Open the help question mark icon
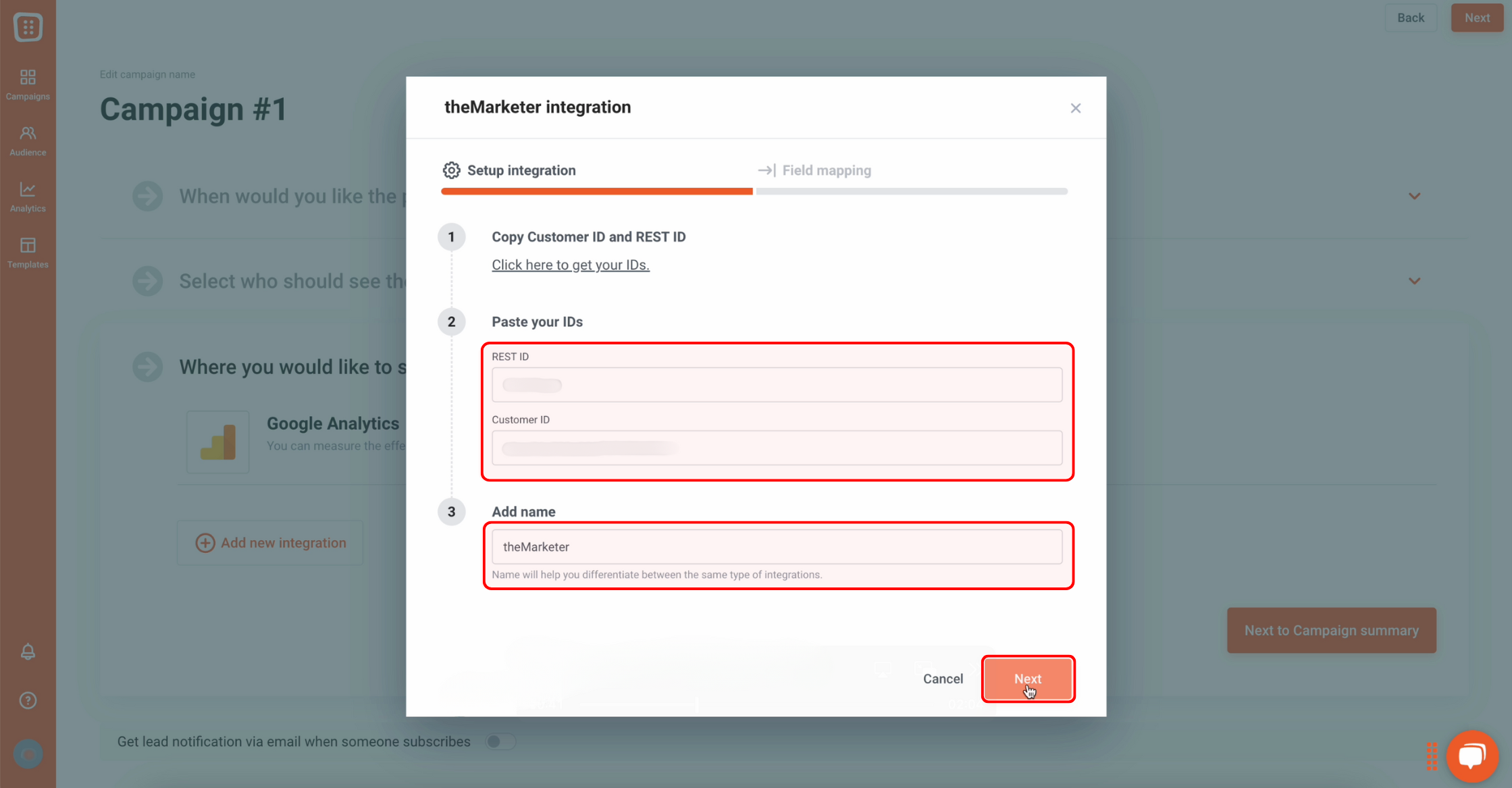Screen dimensions: 1512x788 (x=28, y=700)
